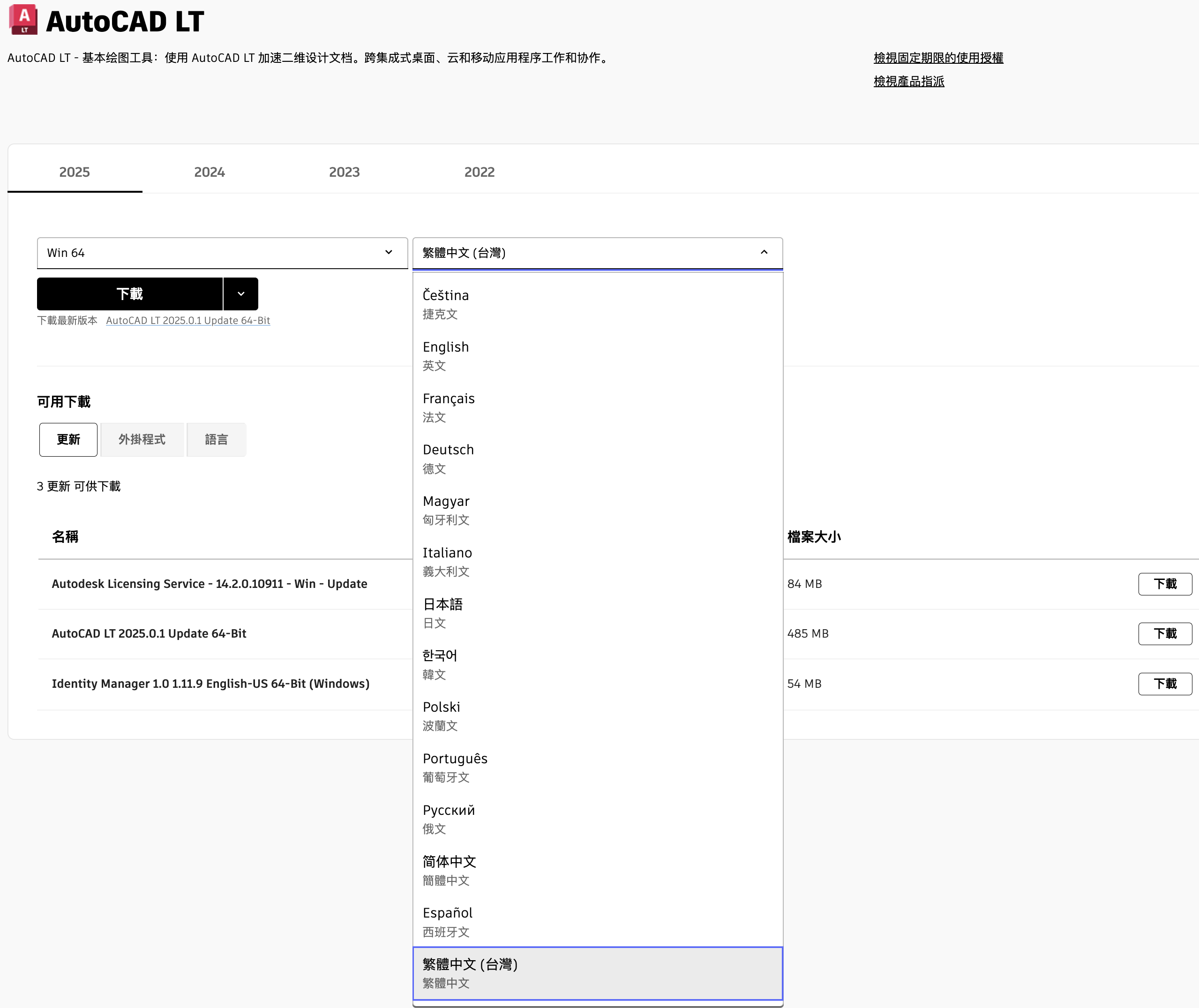Choose English from the language list
The image size is (1199, 1008).
tap(446, 355)
